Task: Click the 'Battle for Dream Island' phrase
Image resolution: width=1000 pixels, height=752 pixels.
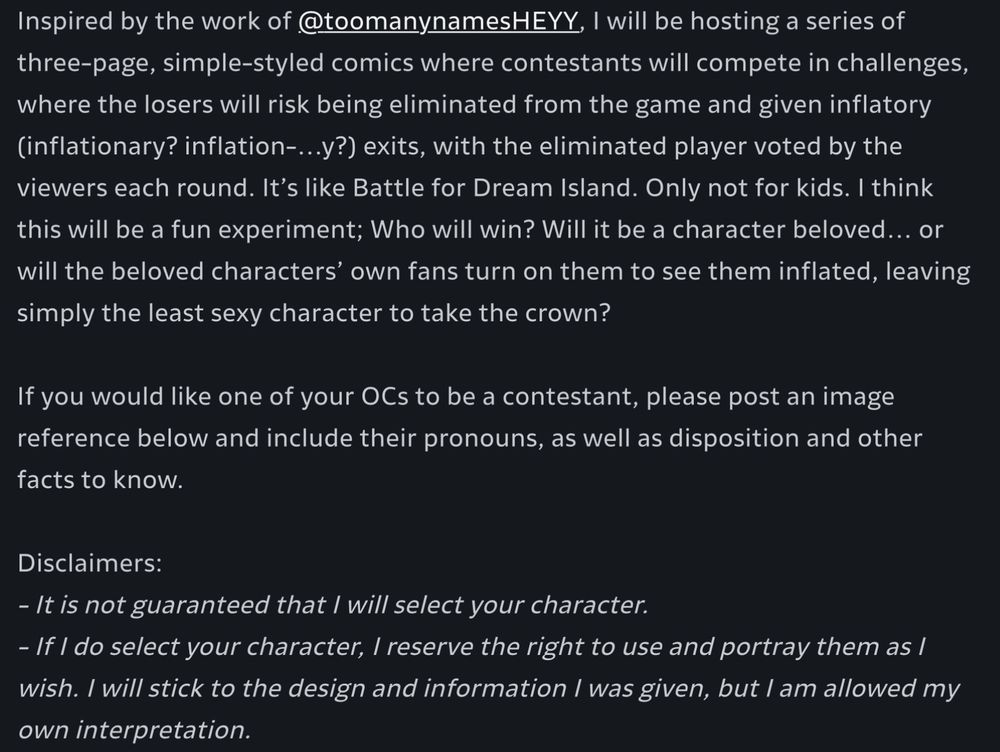Action: pos(494,188)
